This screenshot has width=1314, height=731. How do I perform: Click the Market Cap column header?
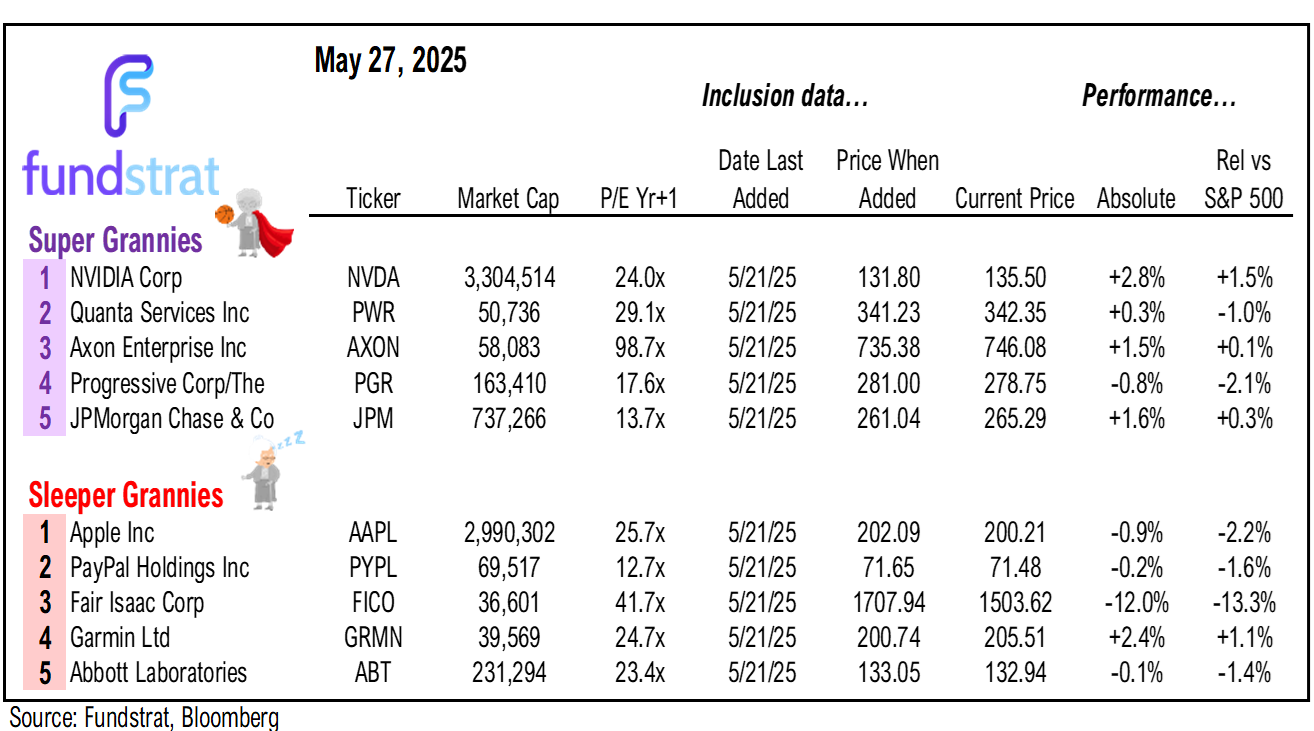point(508,199)
